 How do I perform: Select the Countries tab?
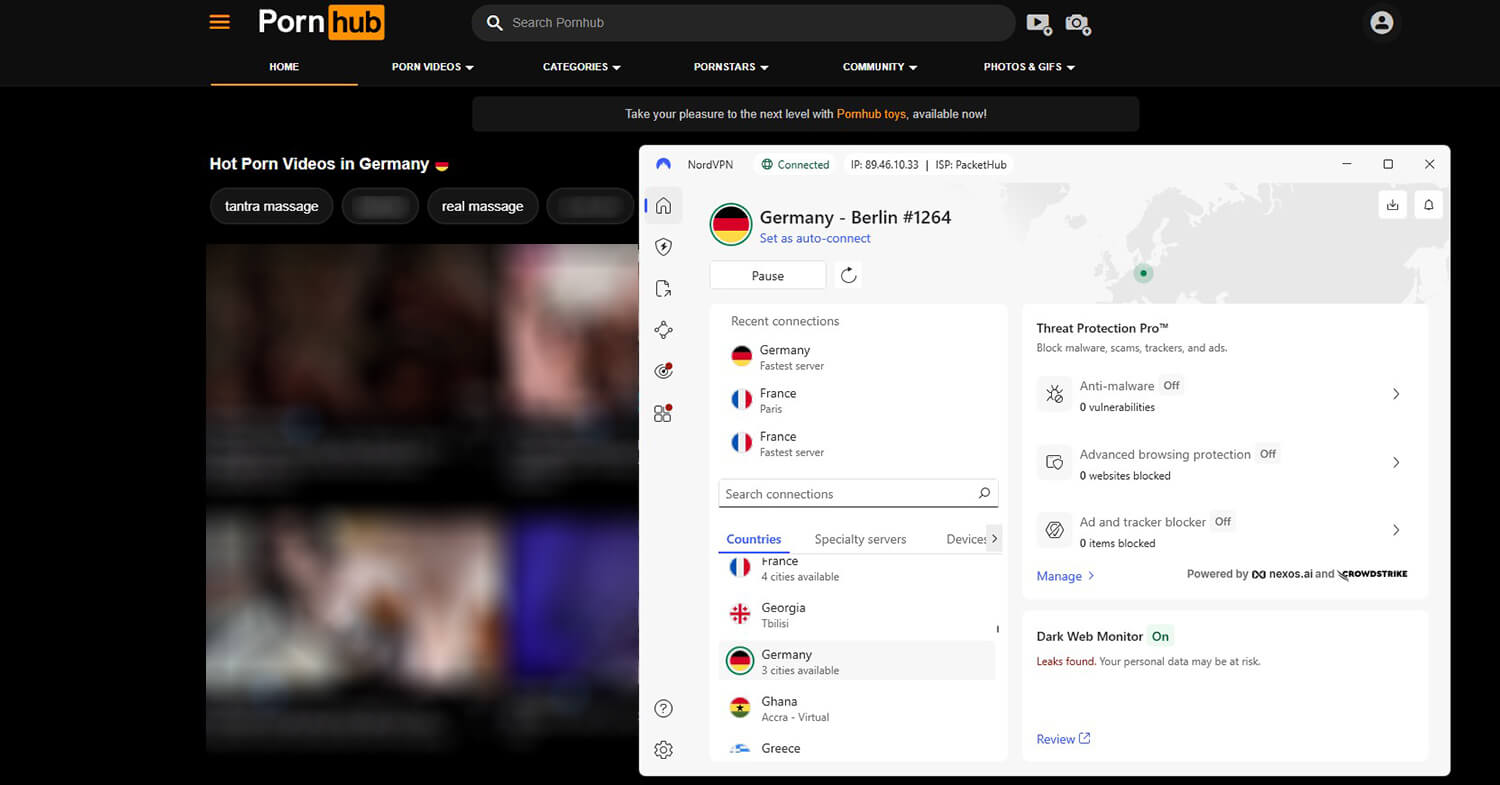point(753,539)
